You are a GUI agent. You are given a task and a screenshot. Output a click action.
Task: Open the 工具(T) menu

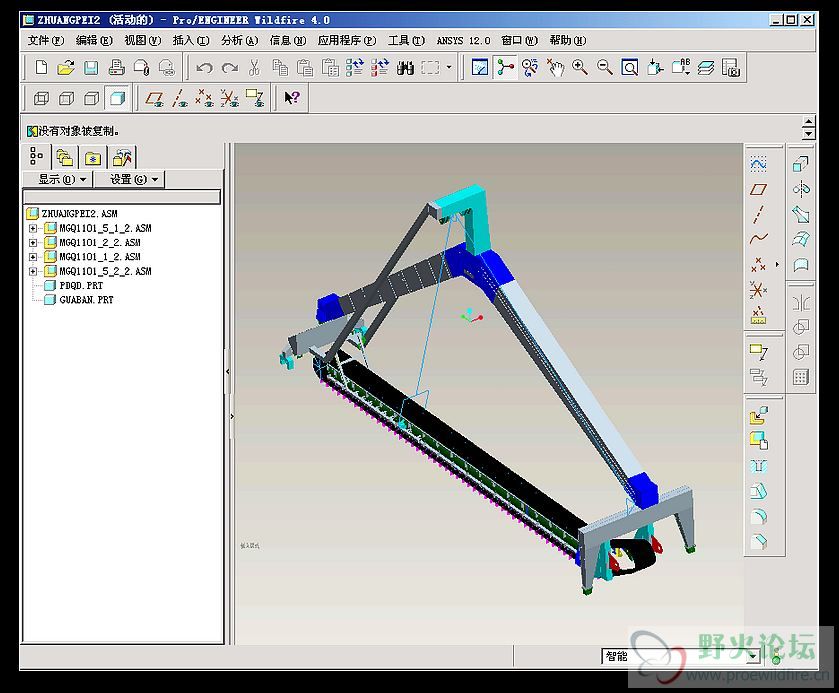[x=406, y=41]
